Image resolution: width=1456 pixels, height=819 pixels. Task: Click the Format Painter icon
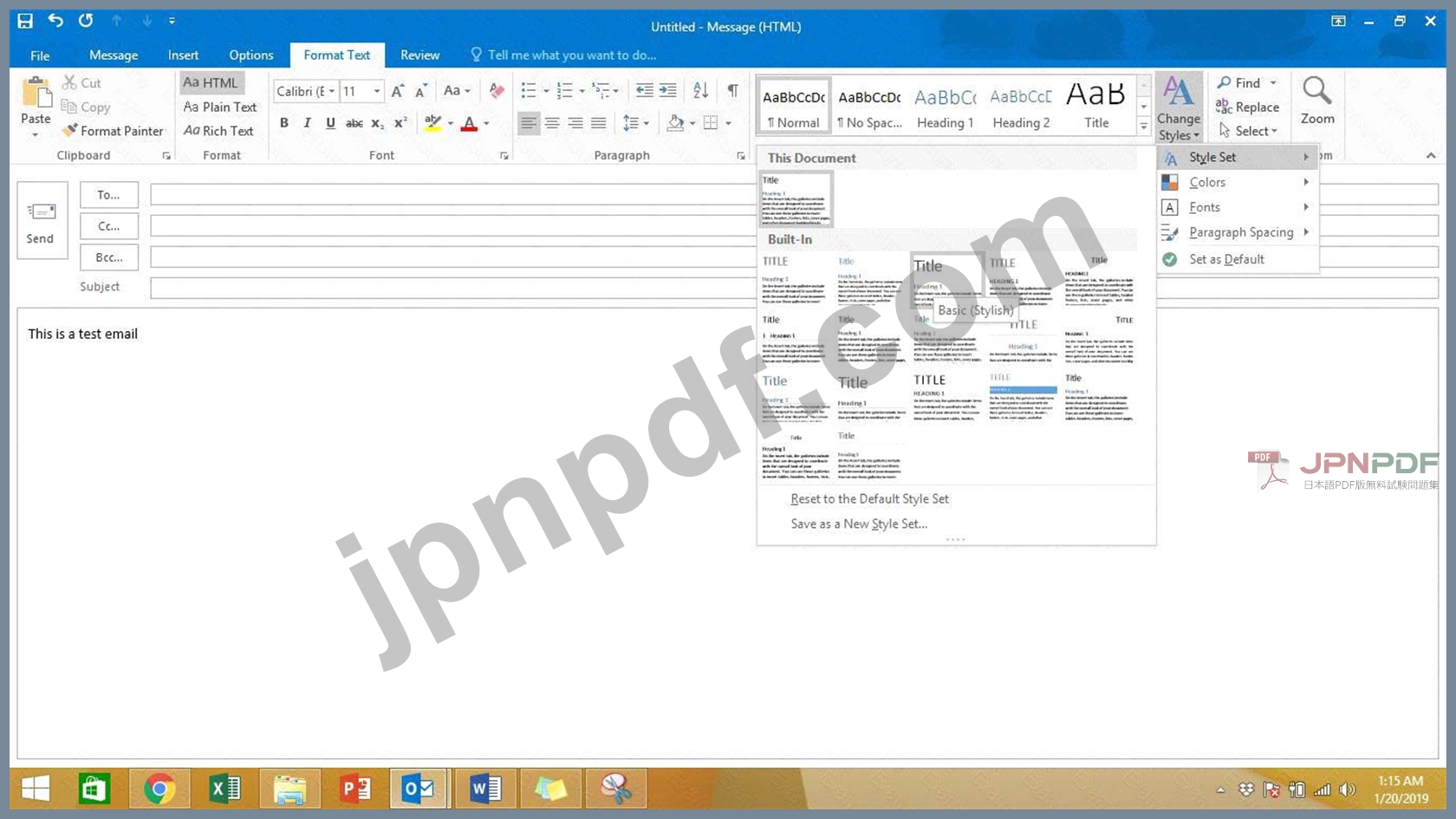70,131
